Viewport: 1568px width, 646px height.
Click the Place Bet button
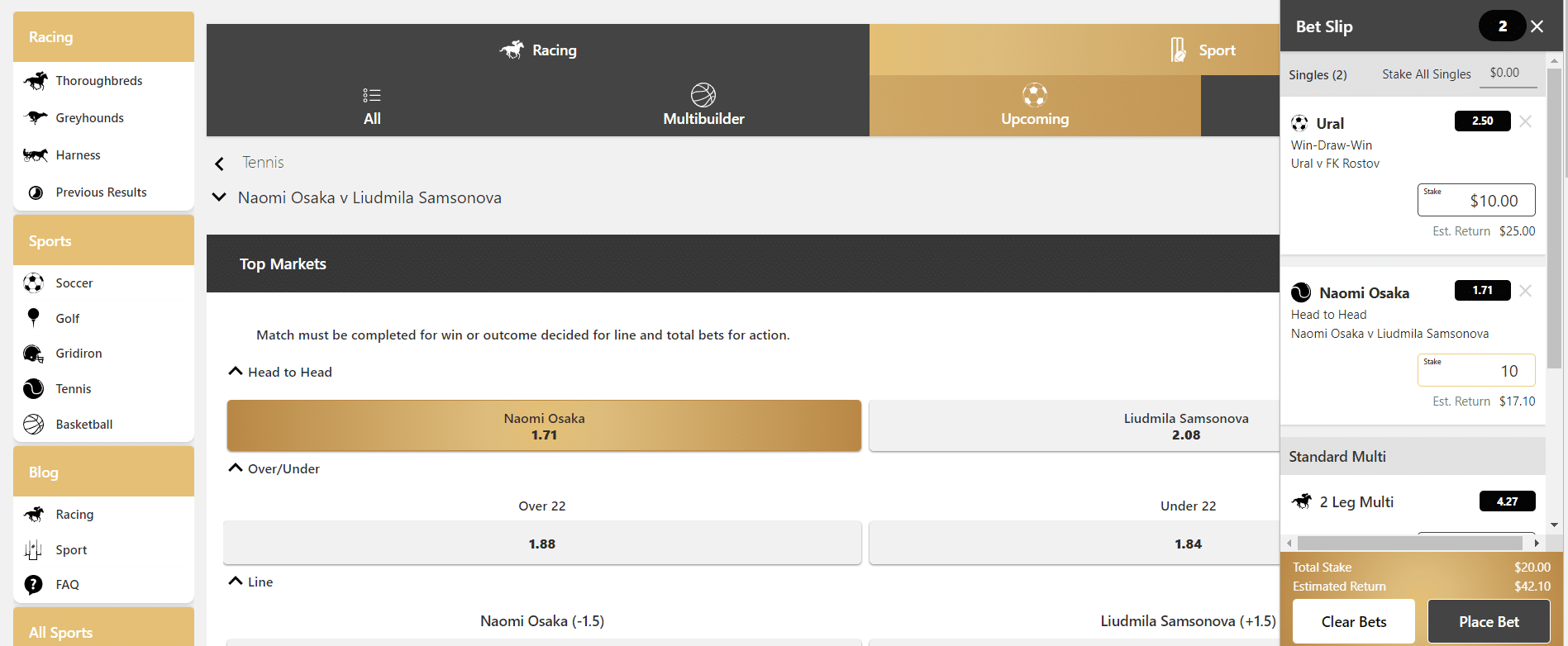tap(1489, 622)
